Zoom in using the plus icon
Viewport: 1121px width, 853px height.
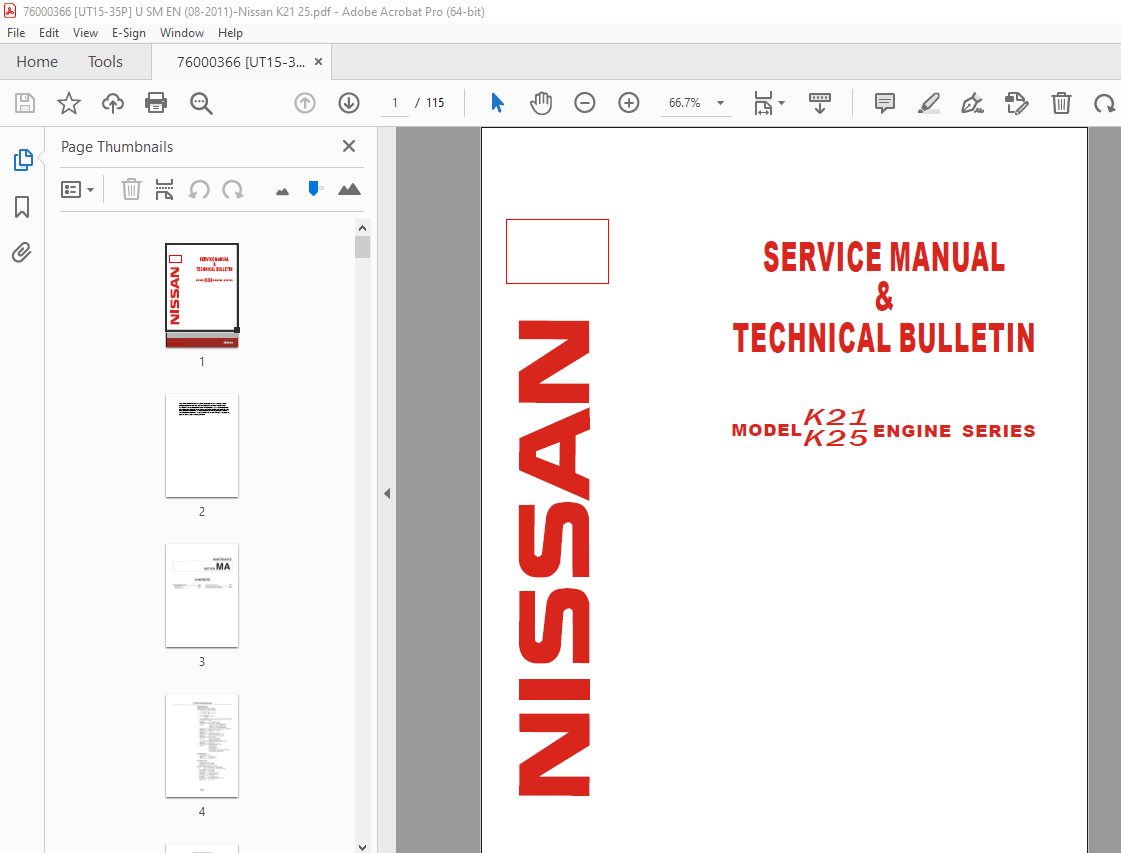coord(629,103)
